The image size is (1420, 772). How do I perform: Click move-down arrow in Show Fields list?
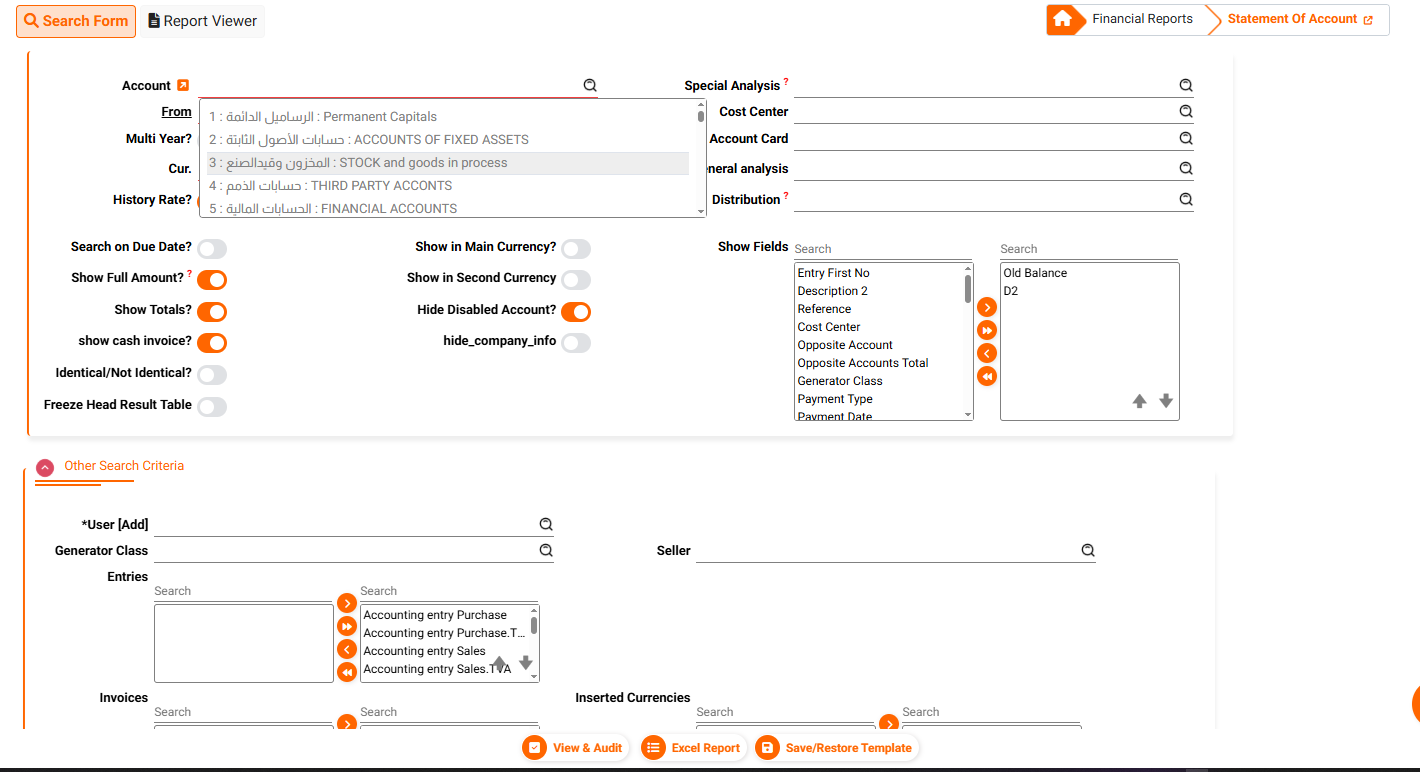(1166, 401)
